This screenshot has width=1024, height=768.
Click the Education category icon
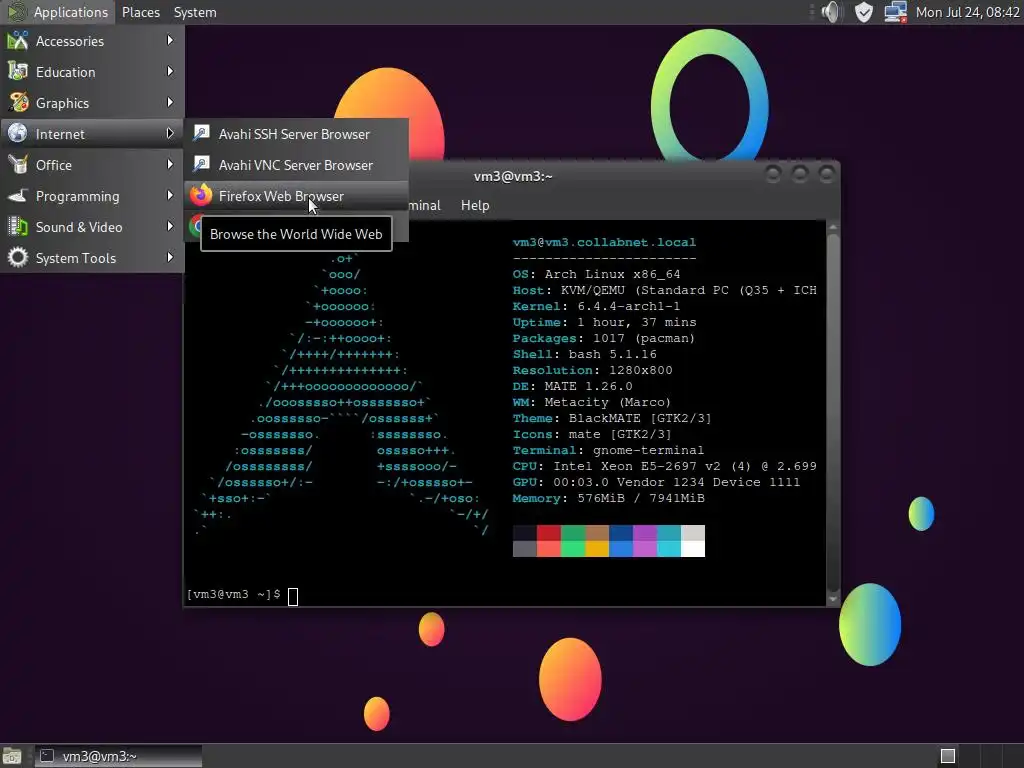point(18,72)
